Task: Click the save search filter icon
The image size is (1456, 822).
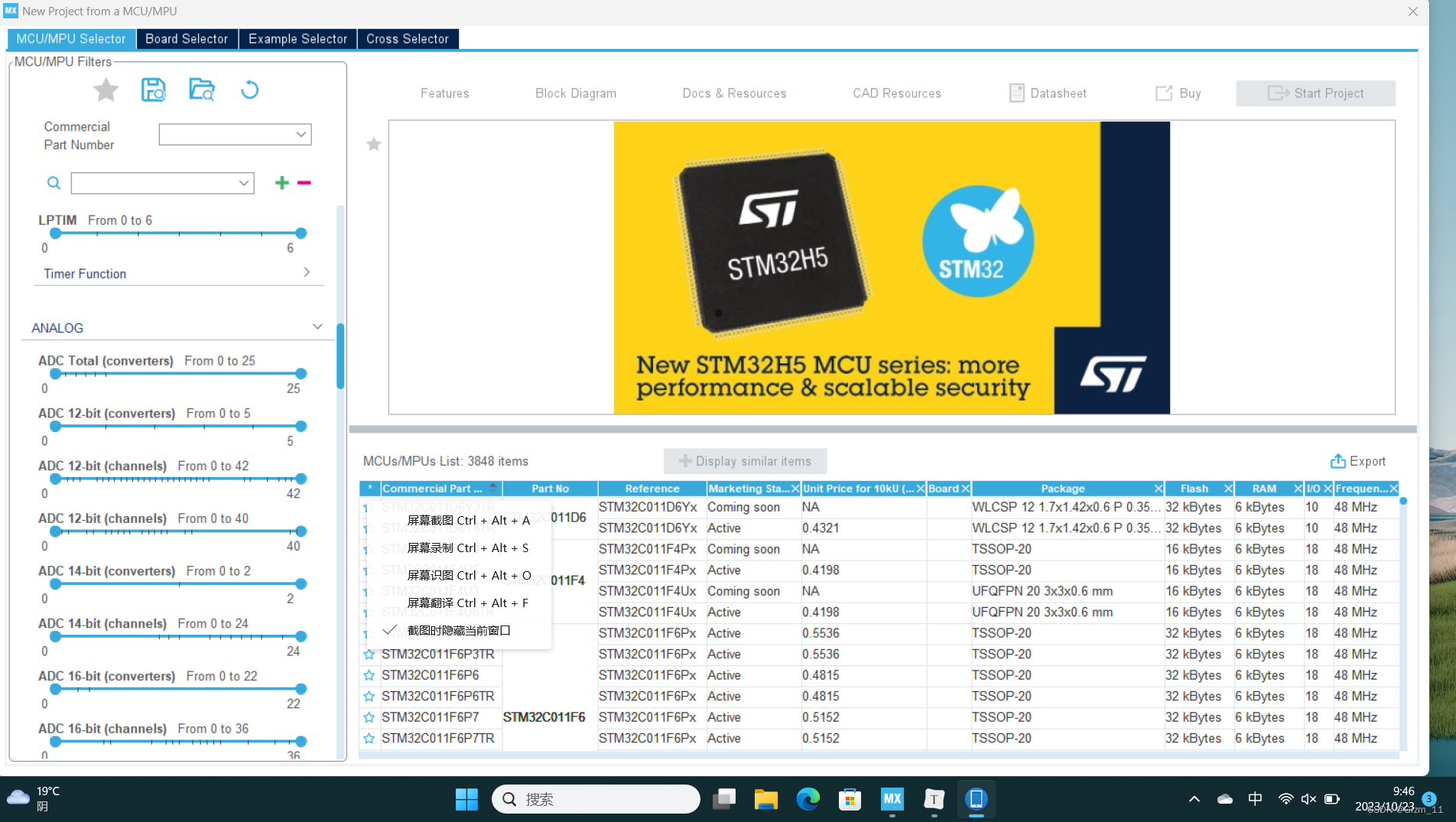Action: click(x=154, y=90)
